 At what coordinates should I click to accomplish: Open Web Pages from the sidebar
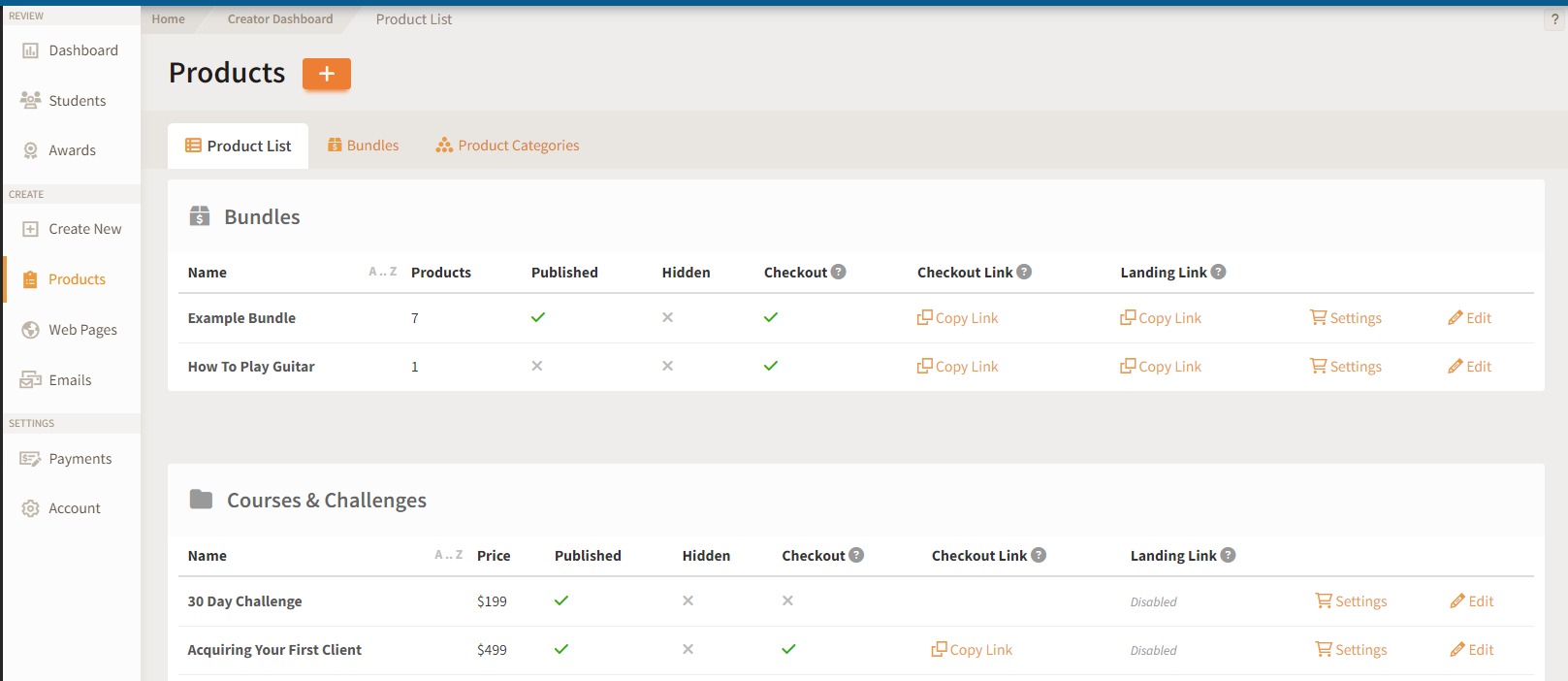tap(70, 330)
